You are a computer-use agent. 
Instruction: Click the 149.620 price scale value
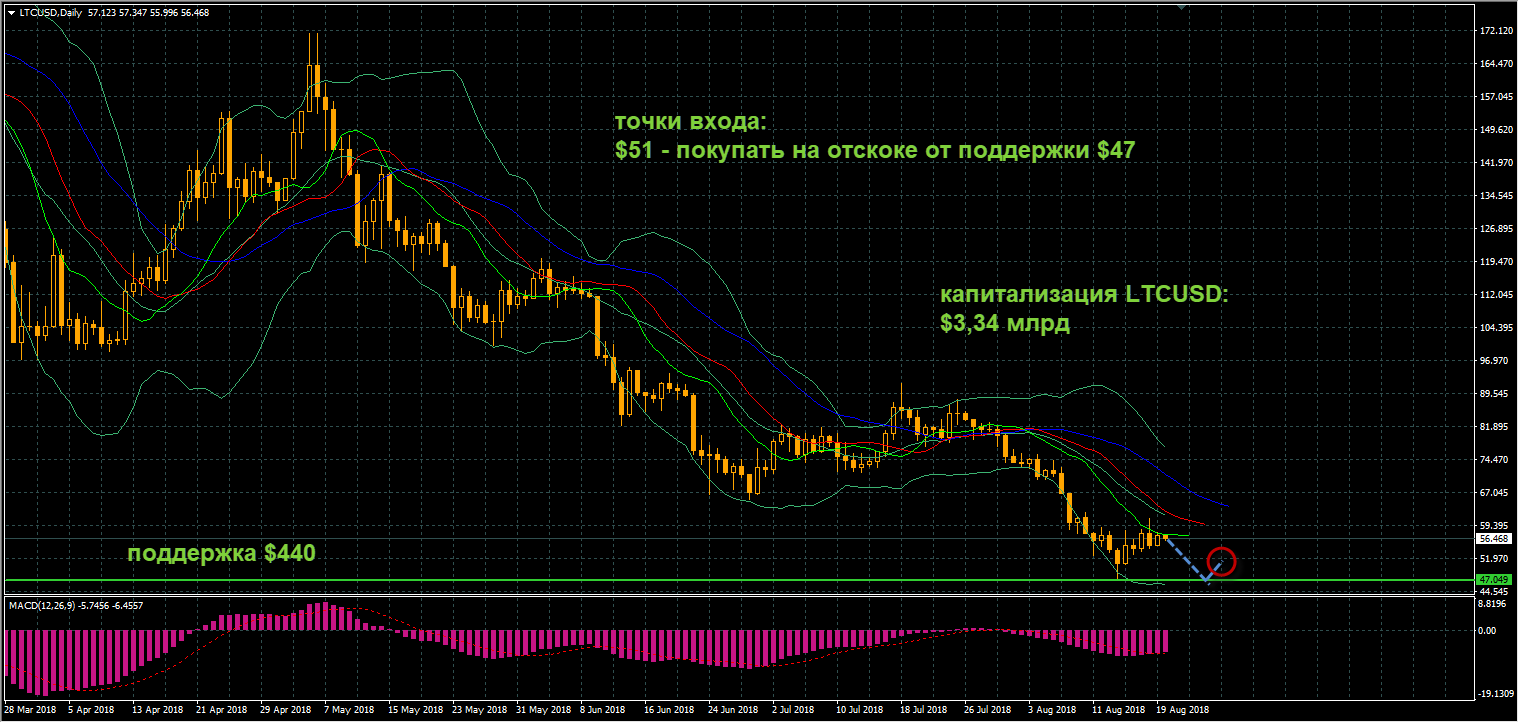(x=1494, y=130)
